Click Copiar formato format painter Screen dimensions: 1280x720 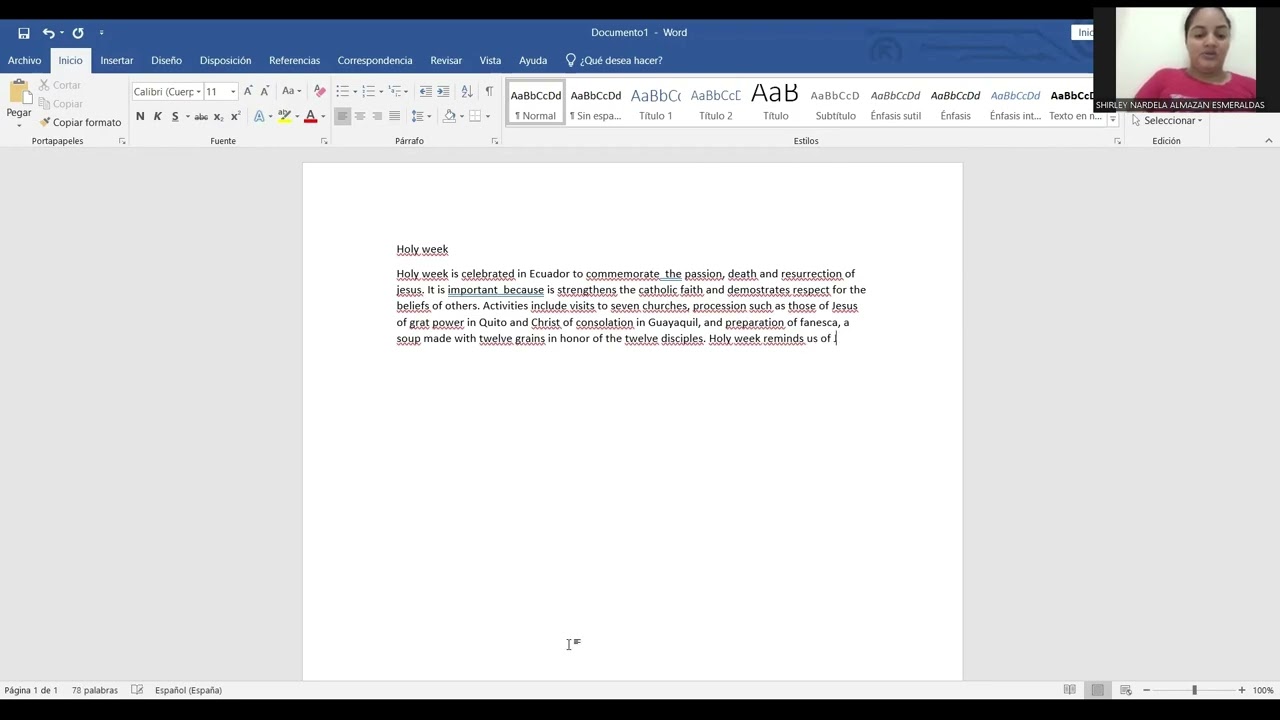(80, 122)
